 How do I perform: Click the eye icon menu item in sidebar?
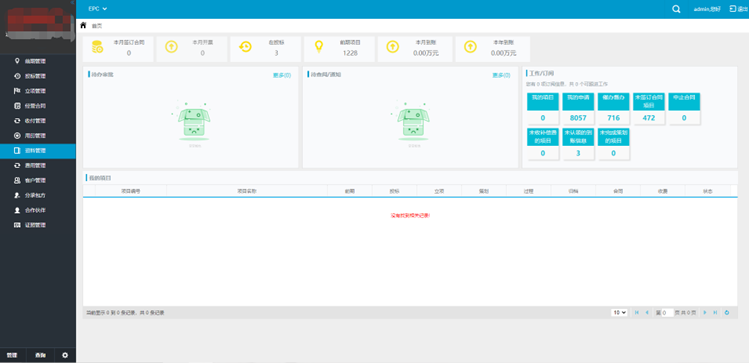coord(17,76)
